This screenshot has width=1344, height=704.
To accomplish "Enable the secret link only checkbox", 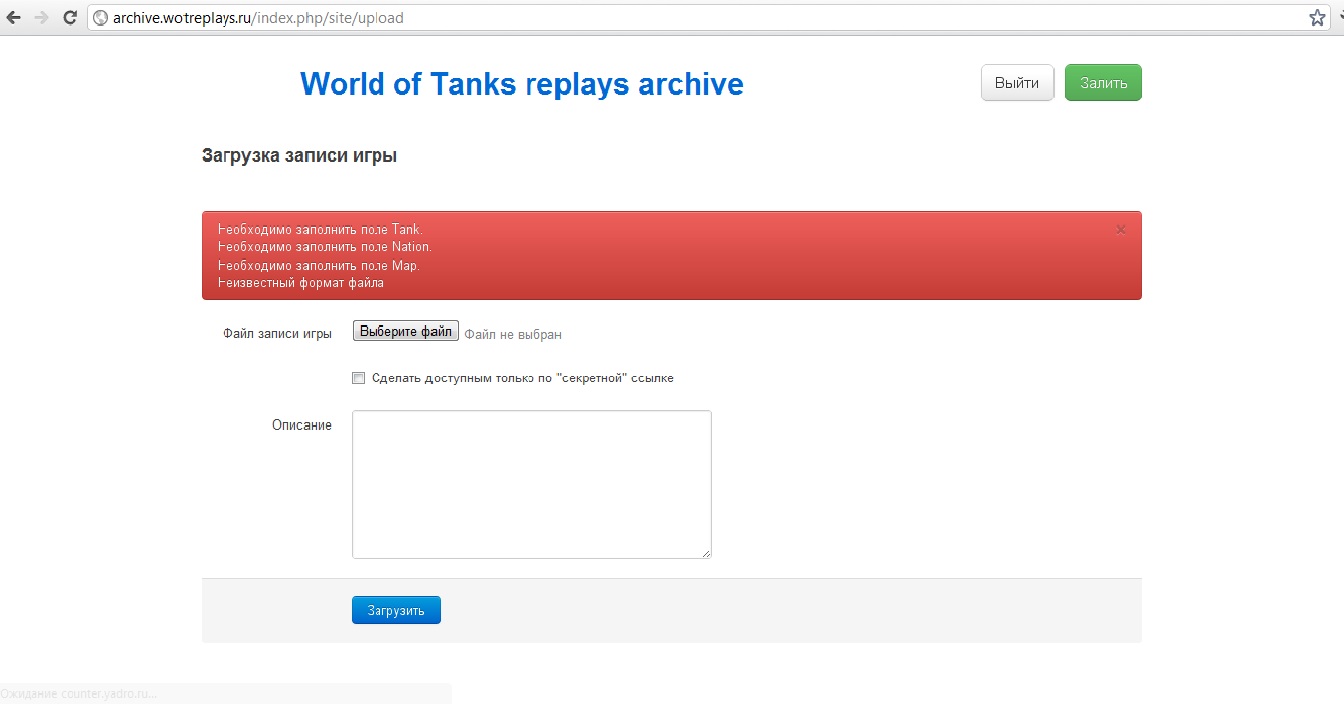I will coord(358,378).
